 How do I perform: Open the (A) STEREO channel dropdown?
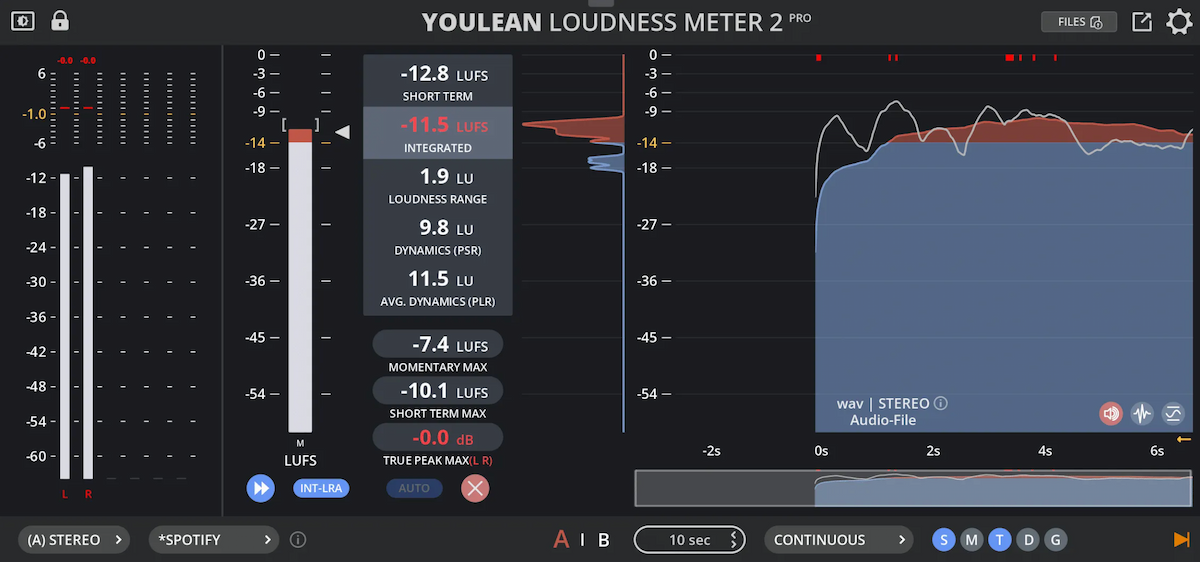(x=73, y=540)
